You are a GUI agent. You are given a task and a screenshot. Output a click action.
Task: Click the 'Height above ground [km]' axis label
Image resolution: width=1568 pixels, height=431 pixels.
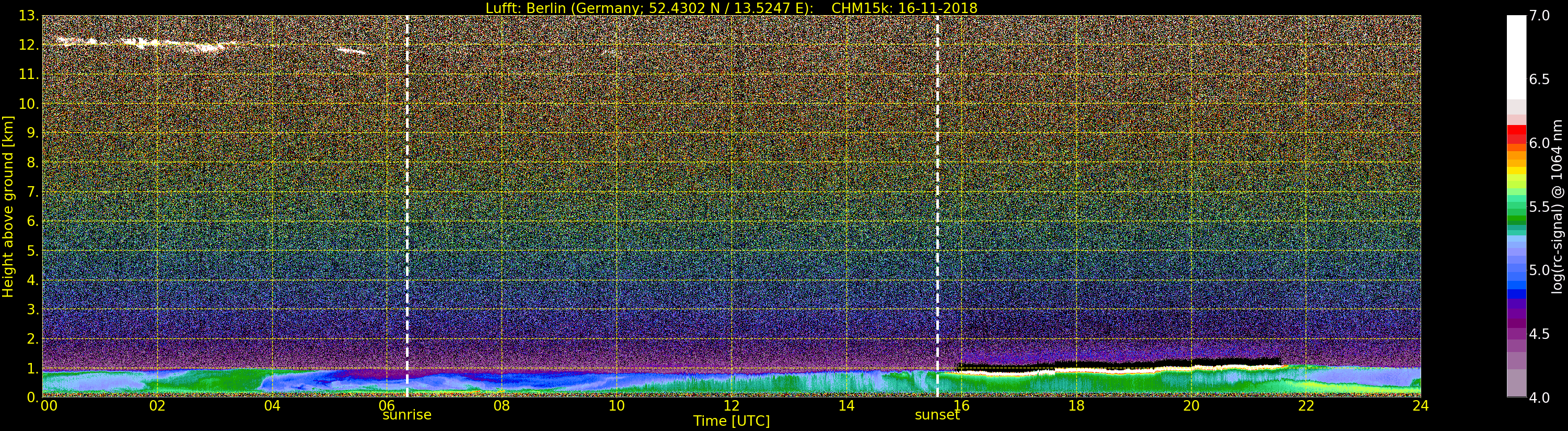click(x=8, y=207)
